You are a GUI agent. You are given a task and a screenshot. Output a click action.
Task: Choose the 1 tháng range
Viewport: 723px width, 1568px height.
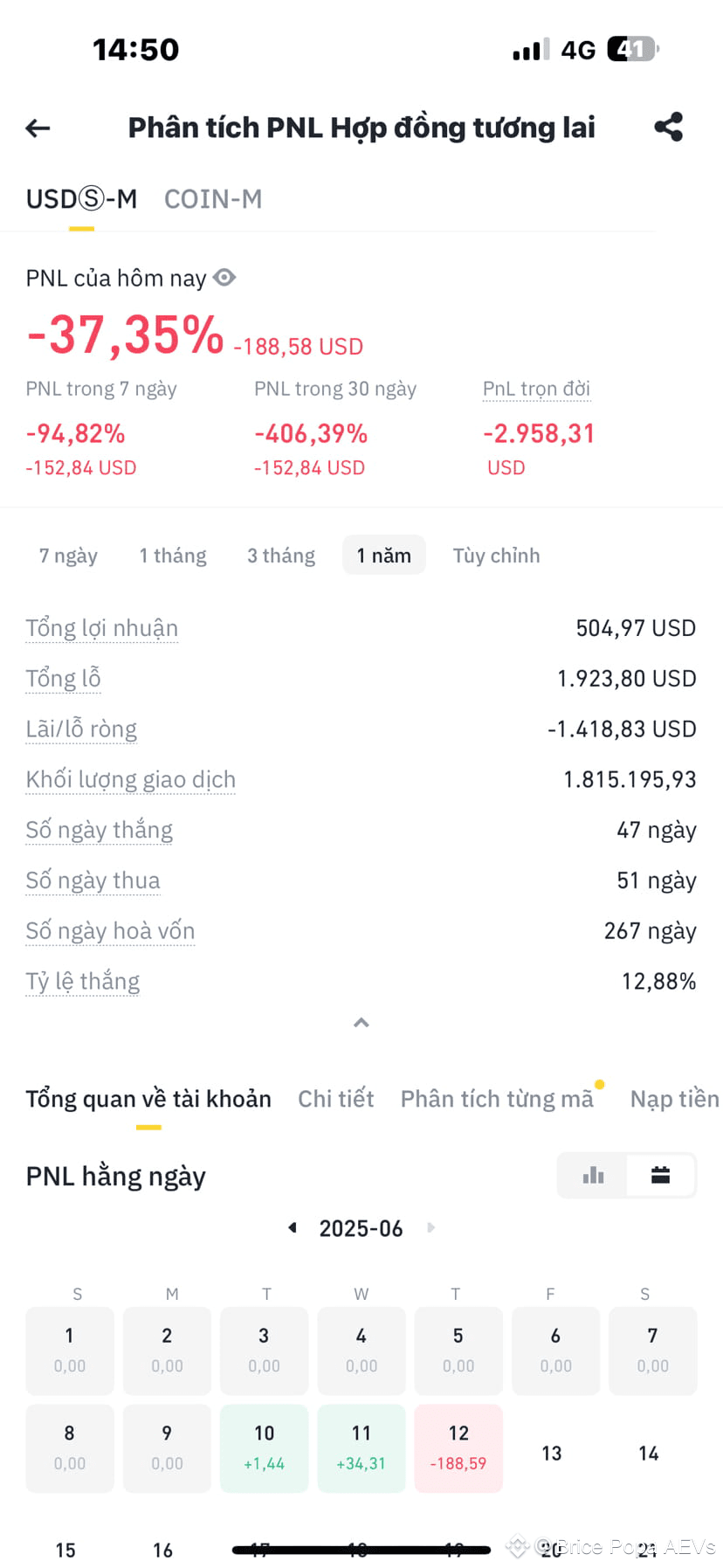pyautogui.click(x=173, y=556)
